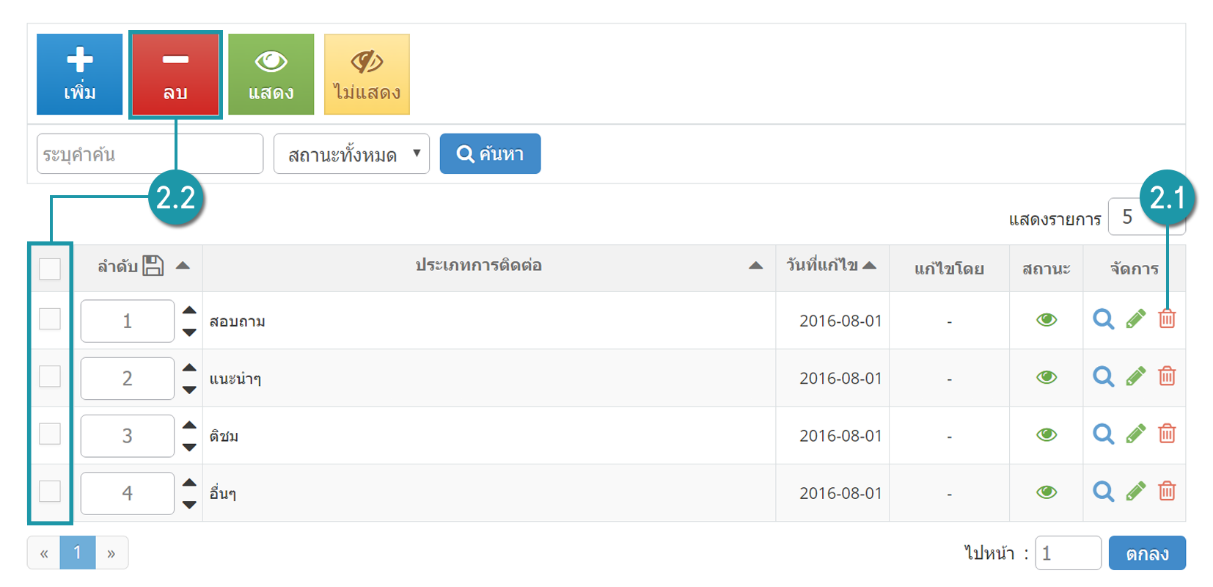The height and width of the screenshot is (587, 1213).
Task: Click the 2016-08-01 date in row อื่นๆ
Action: pos(841,494)
